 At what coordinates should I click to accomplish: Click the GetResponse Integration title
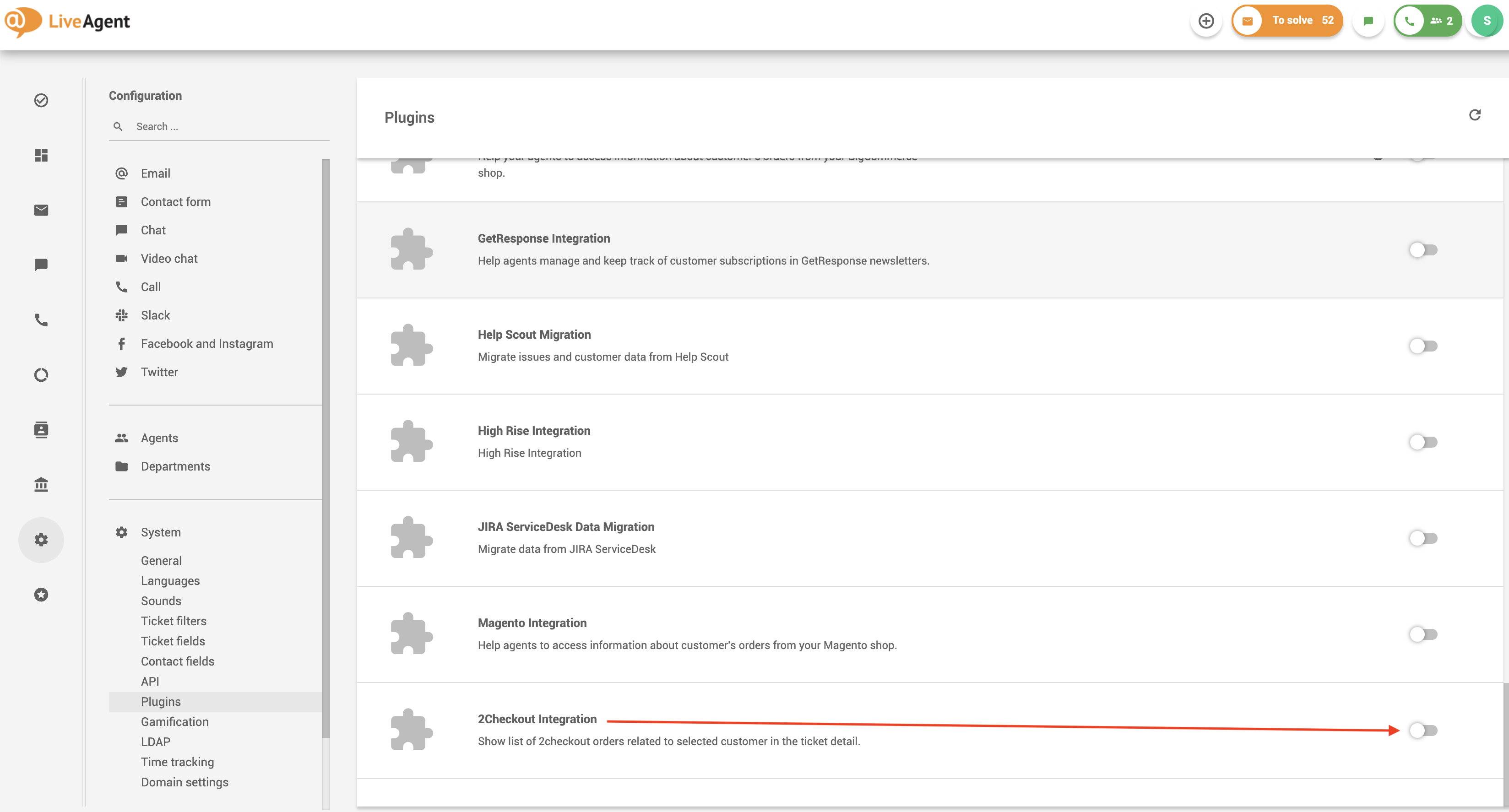coord(543,238)
